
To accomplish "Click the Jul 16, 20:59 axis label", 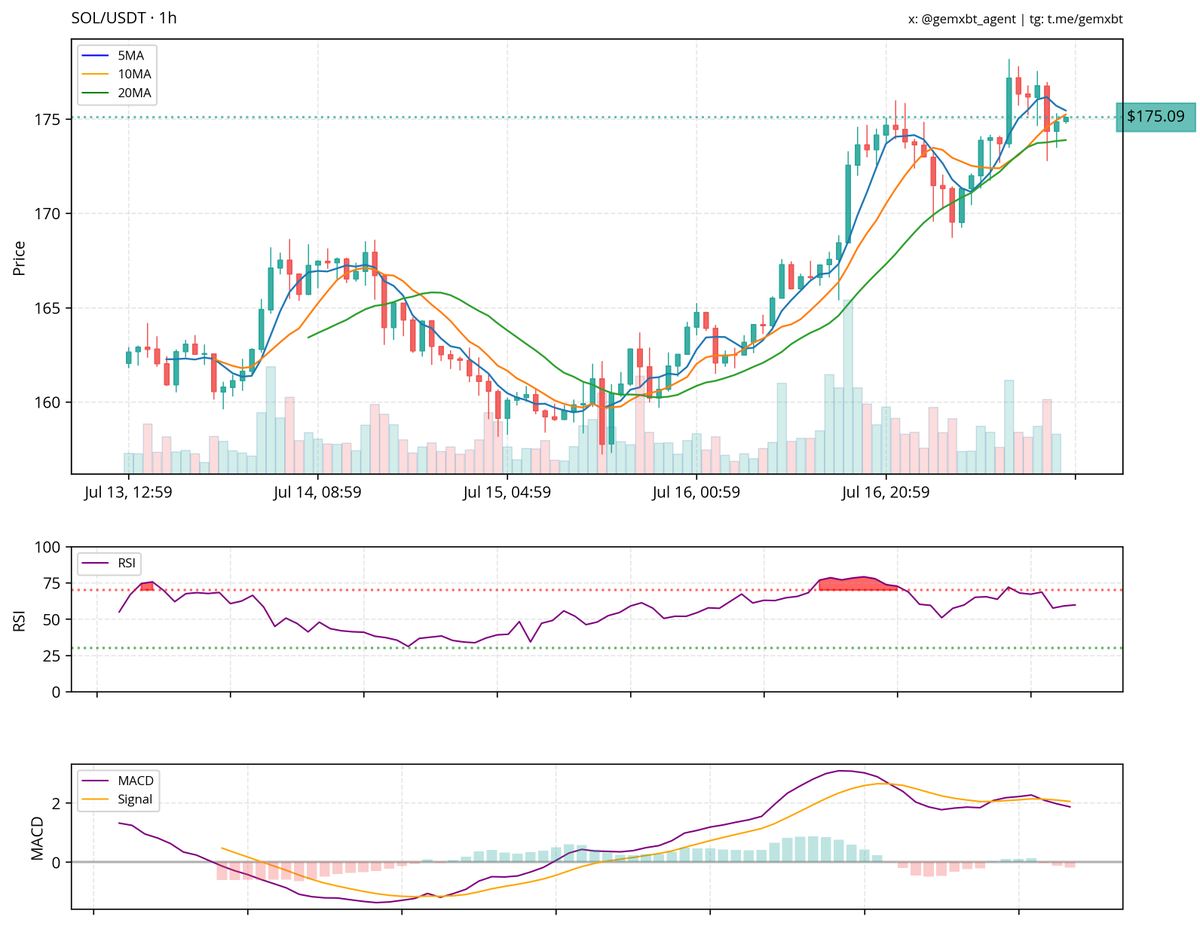I will coord(886,492).
